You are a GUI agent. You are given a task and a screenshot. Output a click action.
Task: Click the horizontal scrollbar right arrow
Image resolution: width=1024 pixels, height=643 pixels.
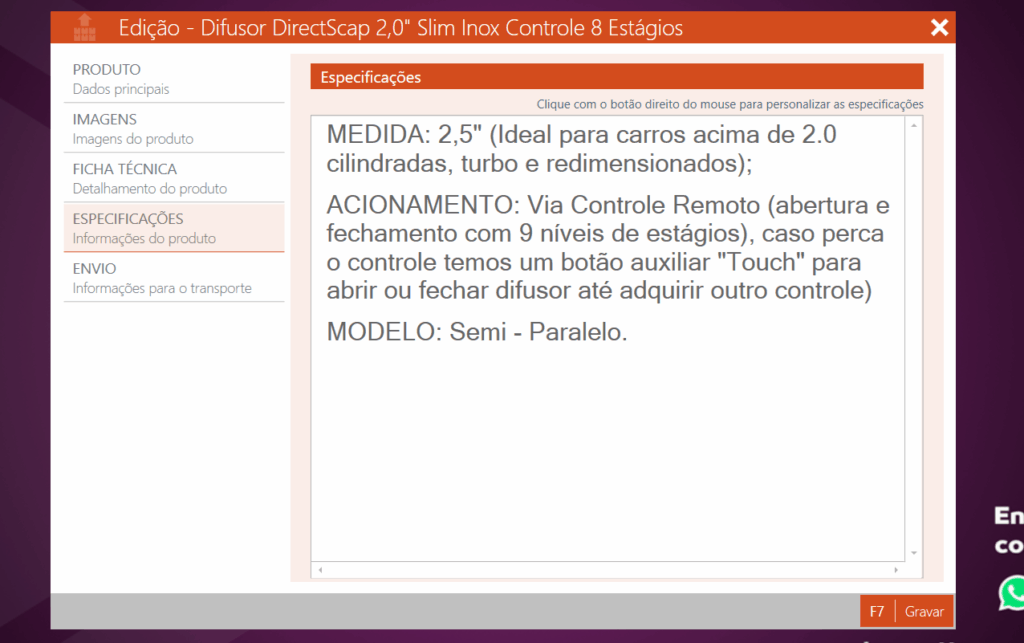tap(895, 570)
